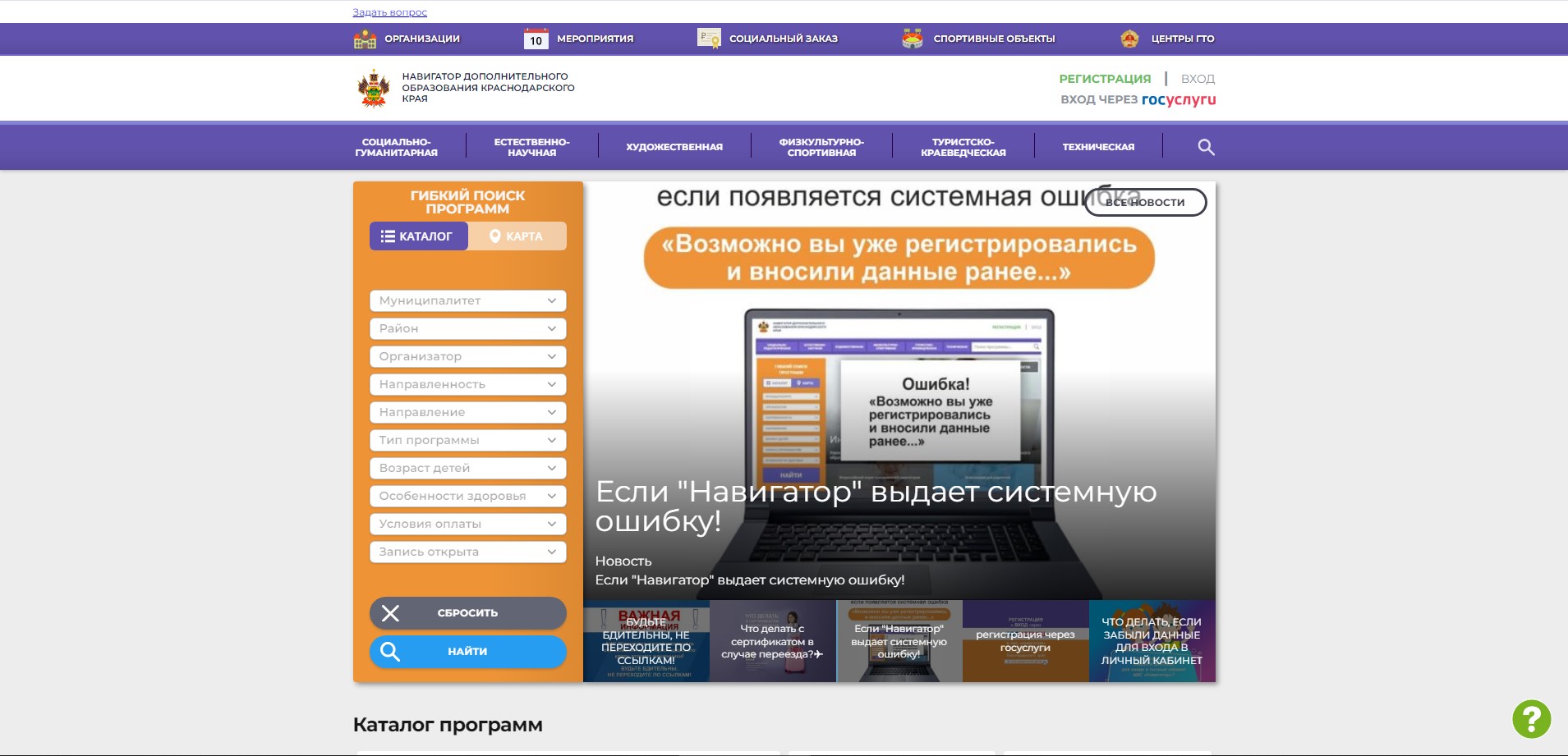Open the Организации buildings icon
1568x756 pixels.
tap(365, 39)
